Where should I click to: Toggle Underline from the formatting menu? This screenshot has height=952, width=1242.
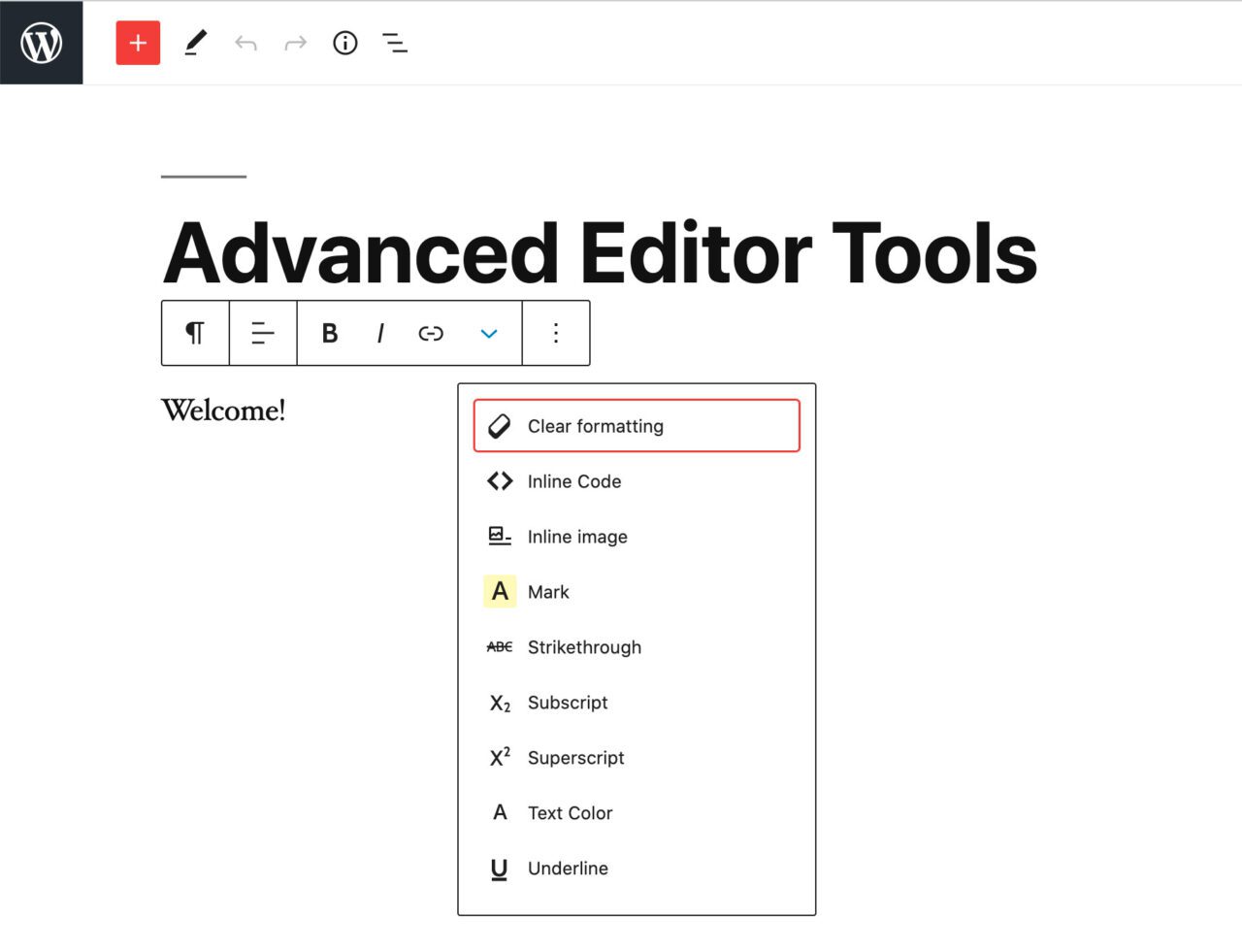pyautogui.click(x=568, y=868)
